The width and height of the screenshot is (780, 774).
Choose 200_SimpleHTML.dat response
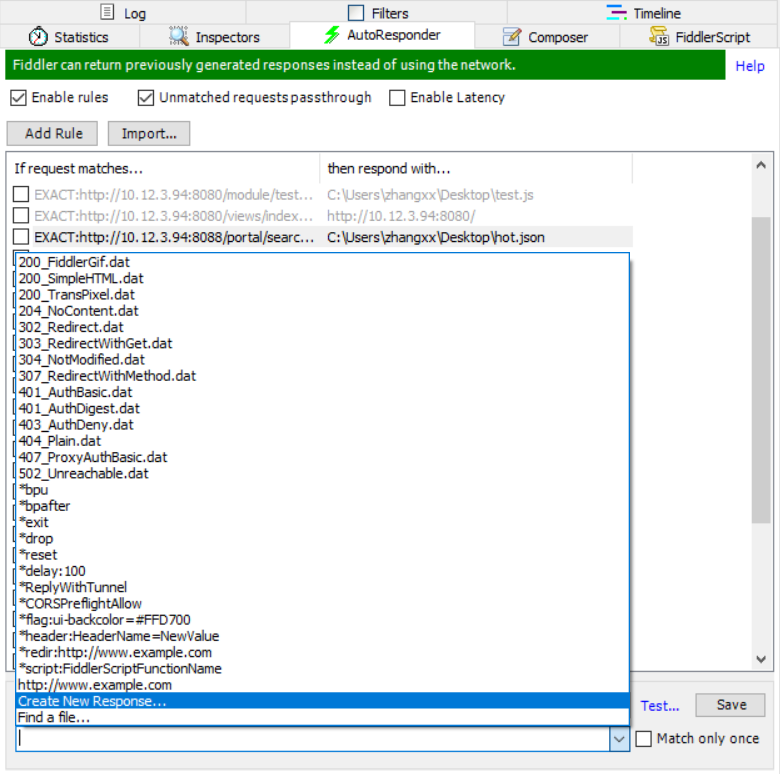[x=322, y=279]
